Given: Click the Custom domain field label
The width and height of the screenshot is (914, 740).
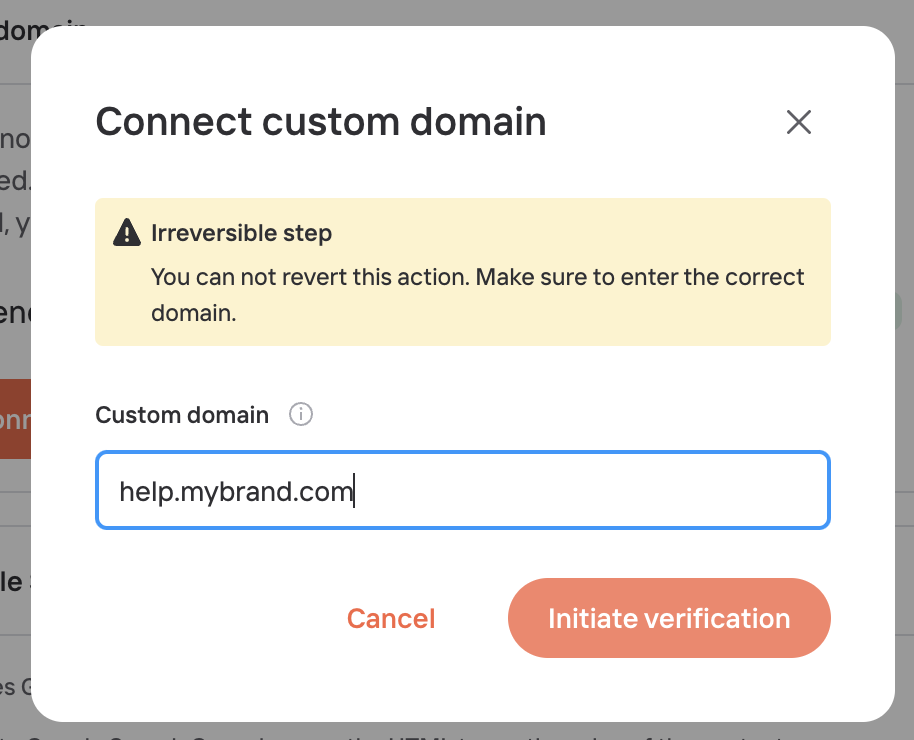Looking at the screenshot, I should (182, 415).
